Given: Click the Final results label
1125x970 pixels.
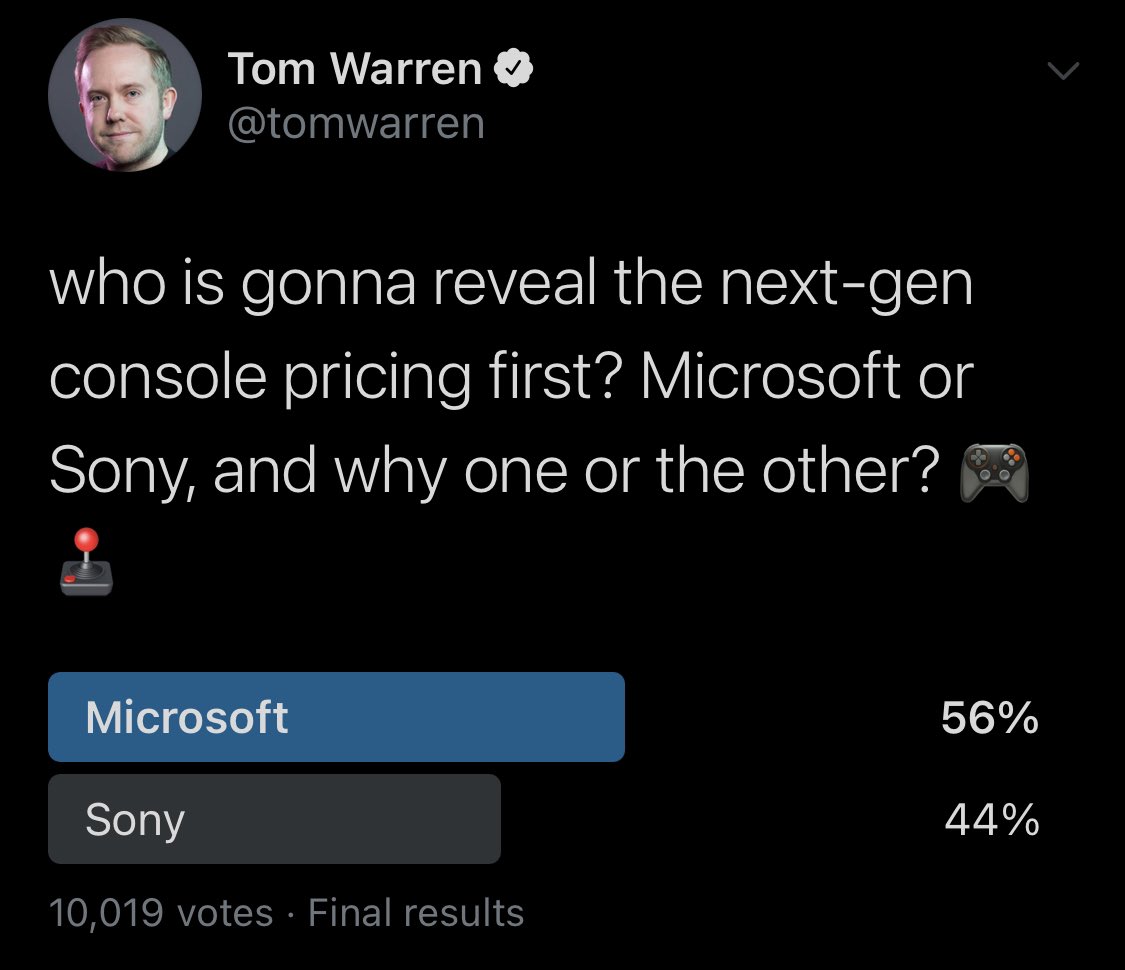Looking at the screenshot, I should 416,913.
